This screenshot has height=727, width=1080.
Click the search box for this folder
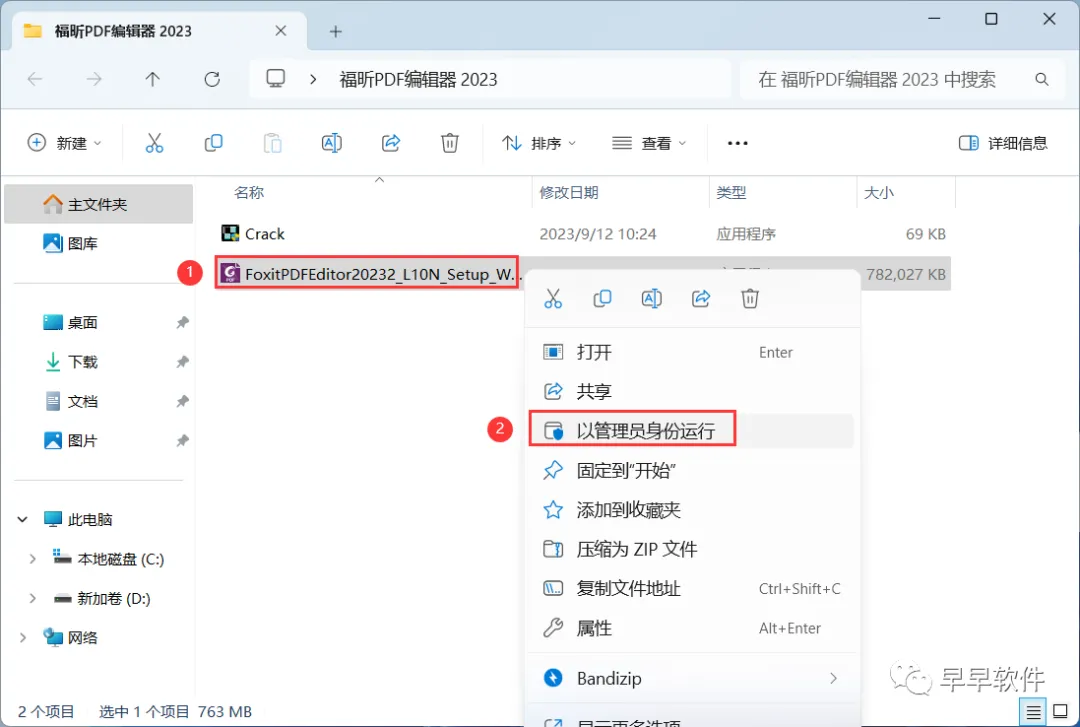pos(904,79)
